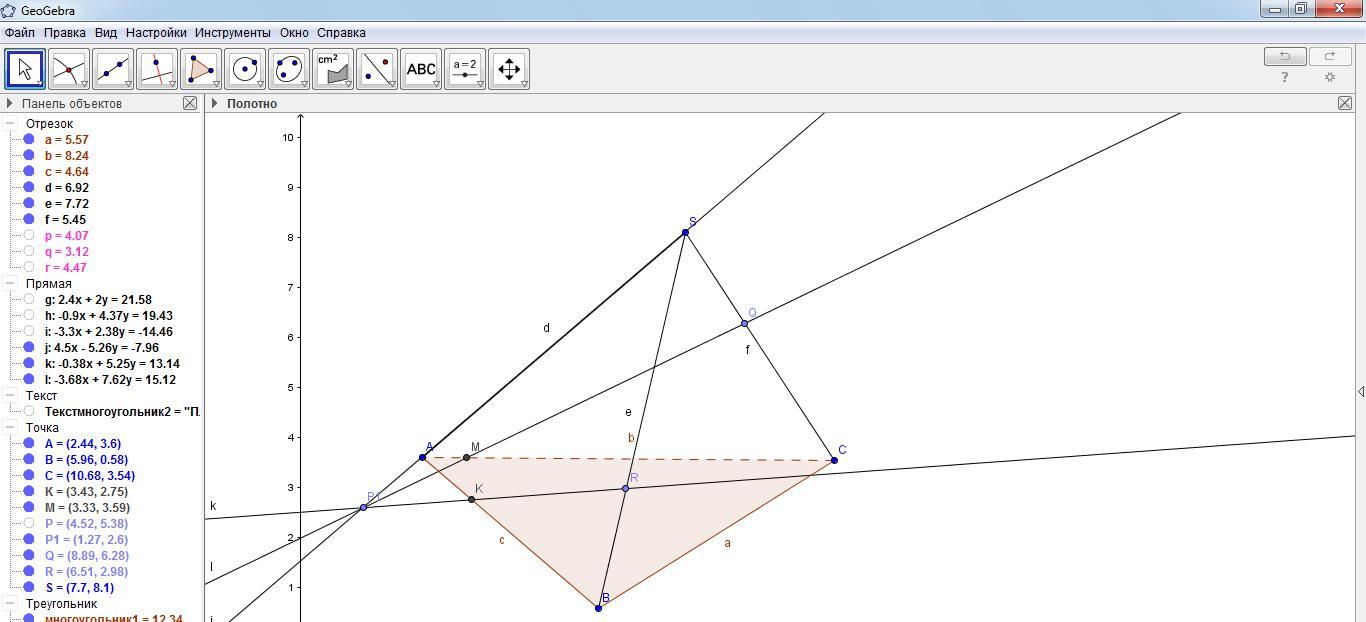Select line 'l: -3.68x + 7.62y = 15.12'
Viewport: 1366px width, 622px height.
click(110, 380)
